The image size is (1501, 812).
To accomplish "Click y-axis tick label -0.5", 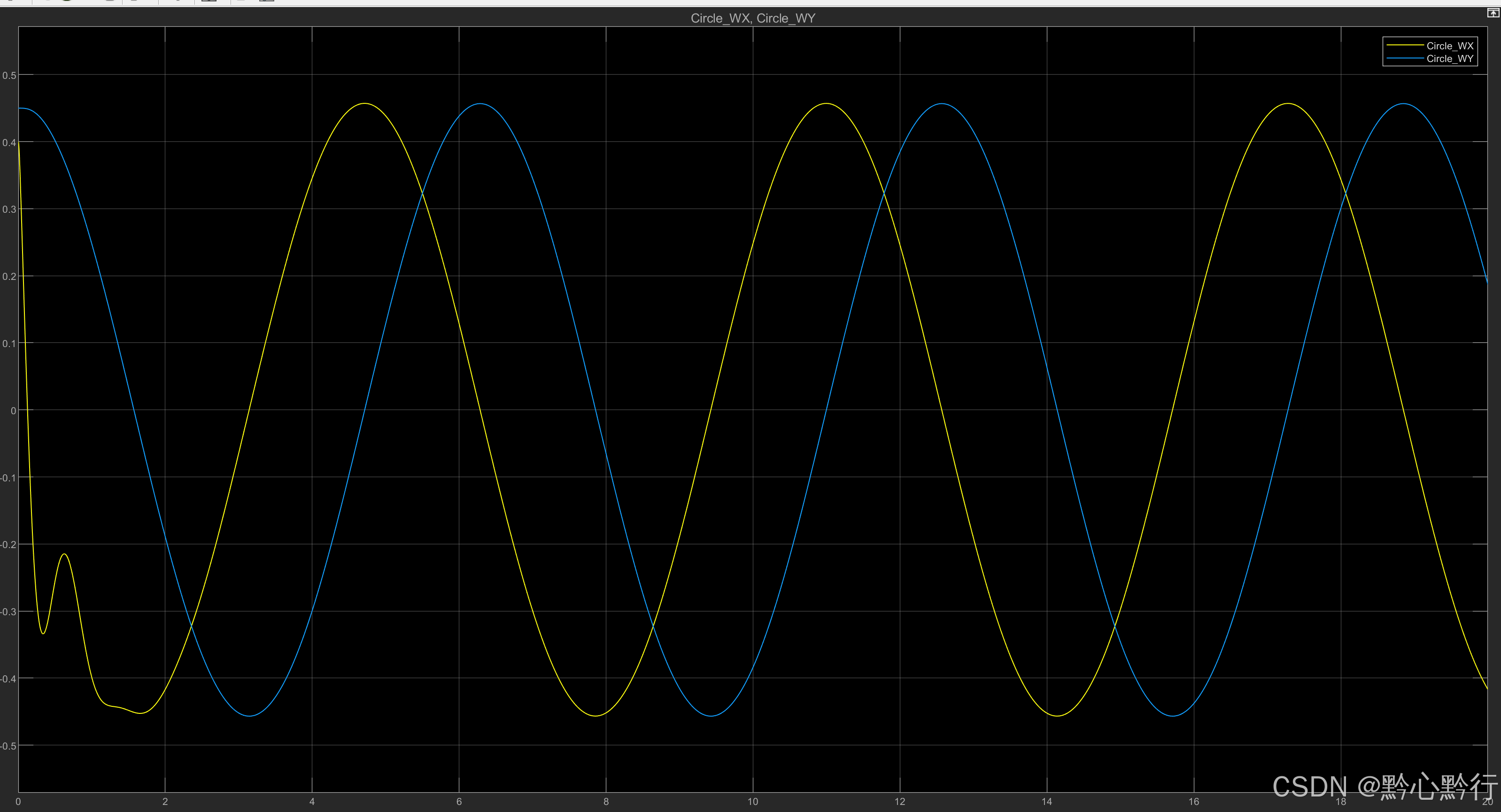I will pos(8,746).
